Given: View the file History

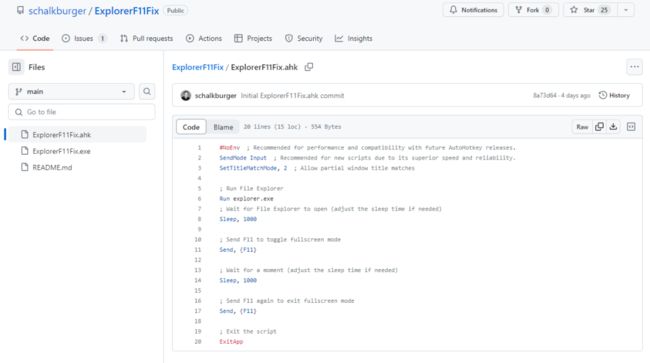Looking at the screenshot, I should click(614, 95).
